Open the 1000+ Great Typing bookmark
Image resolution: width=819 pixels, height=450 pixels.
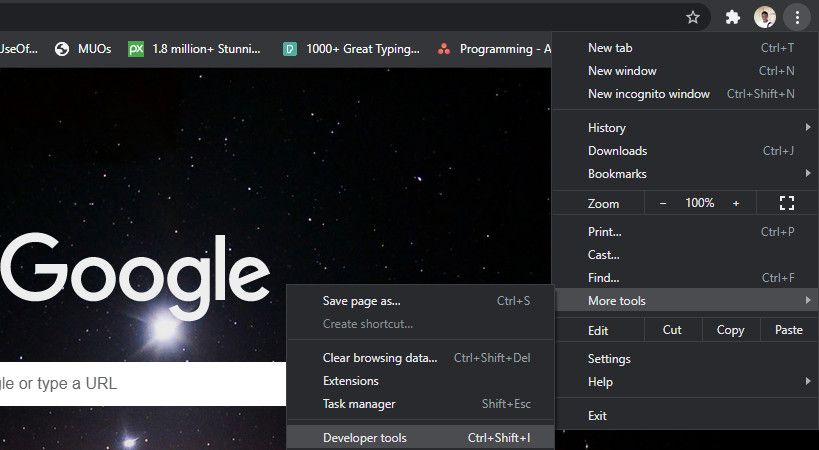tap(351, 49)
